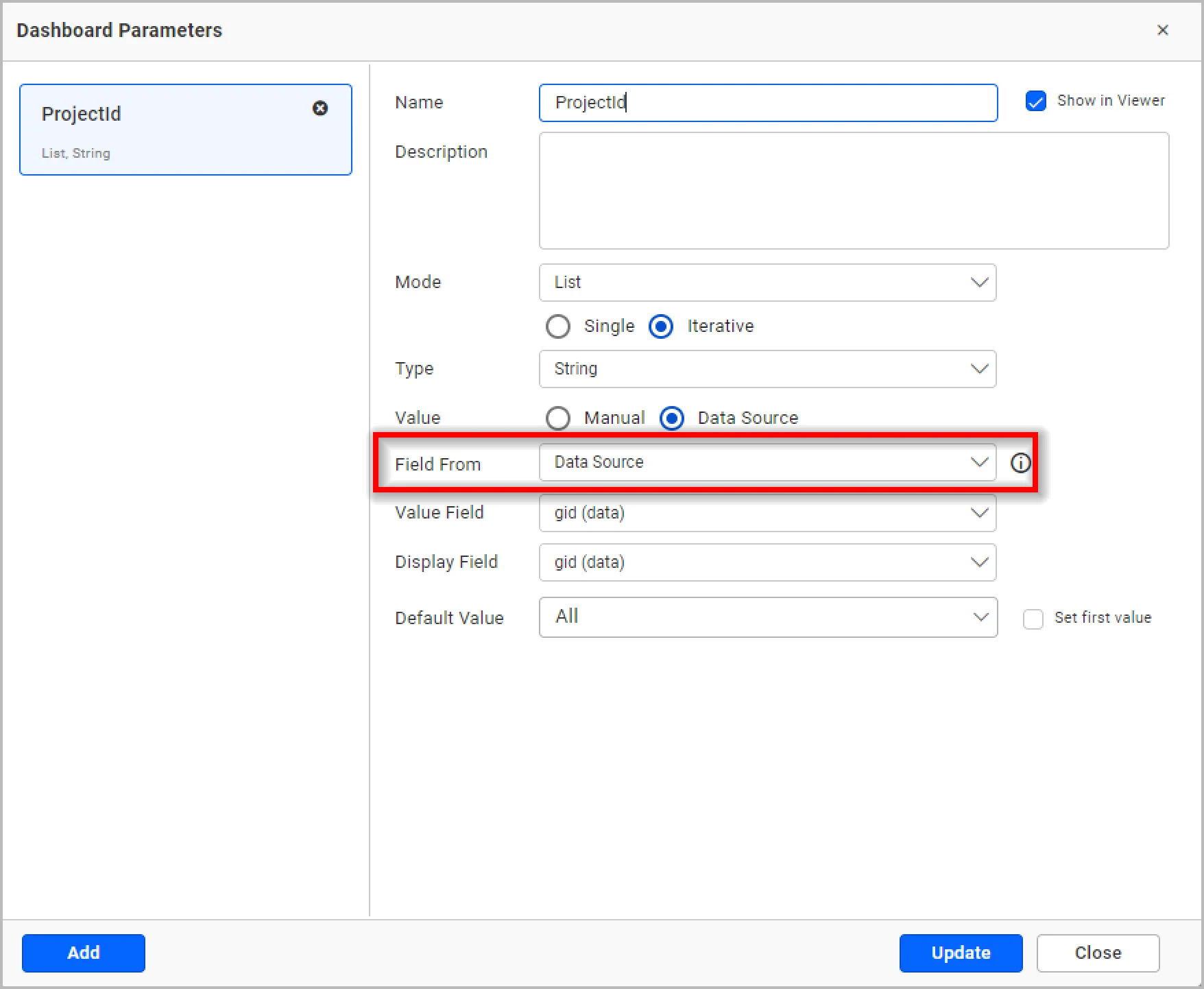Close the Dashboard Parameters dialog using X
The image size is (1204, 989).
coord(1162,30)
